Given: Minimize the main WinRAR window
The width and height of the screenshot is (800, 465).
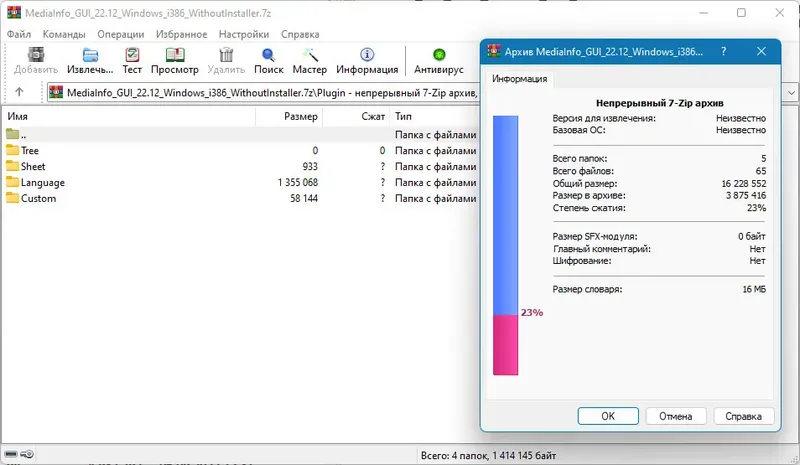Looking at the screenshot, I should pyautogui.click(x=704, y=13).
